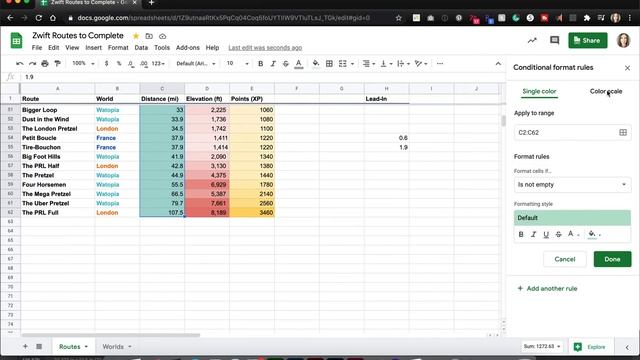Format as percent icon
This screenshot has width=640, height=360.
[119, 64]
